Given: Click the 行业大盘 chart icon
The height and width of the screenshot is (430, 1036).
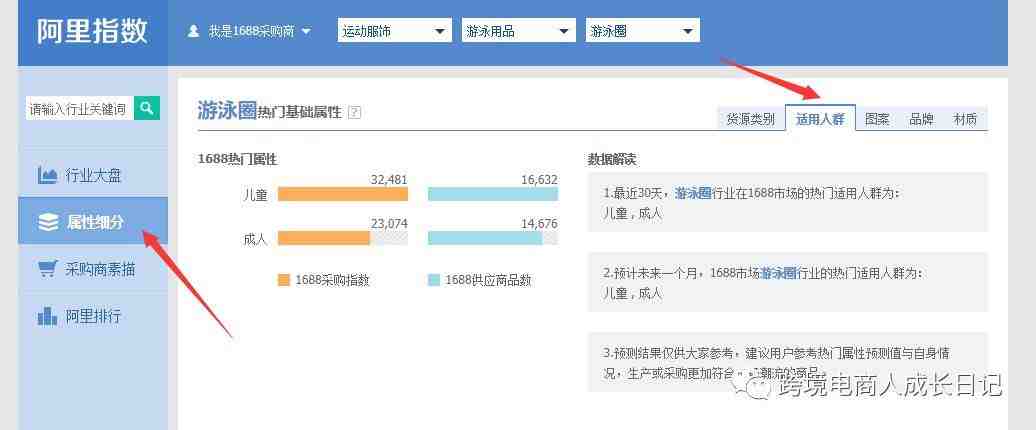Looking at the screenshot, I should [x=48, y=176].
